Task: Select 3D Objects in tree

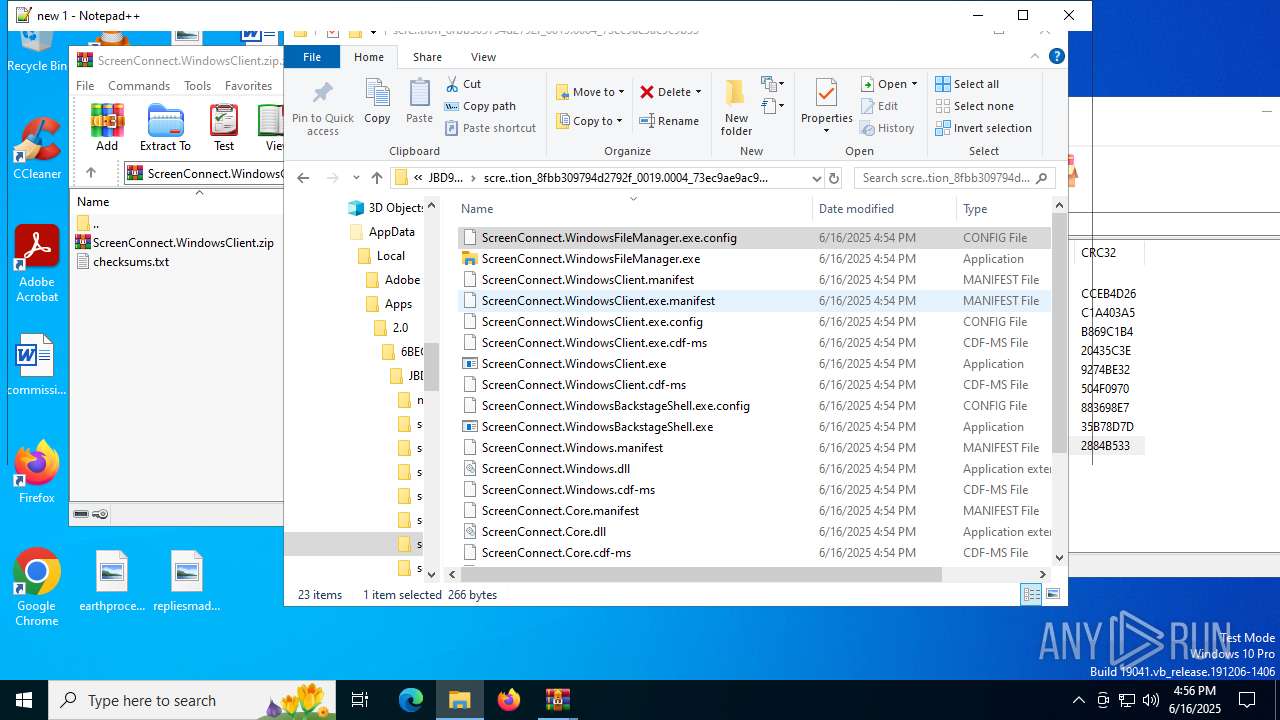Action: click(395, 208)
